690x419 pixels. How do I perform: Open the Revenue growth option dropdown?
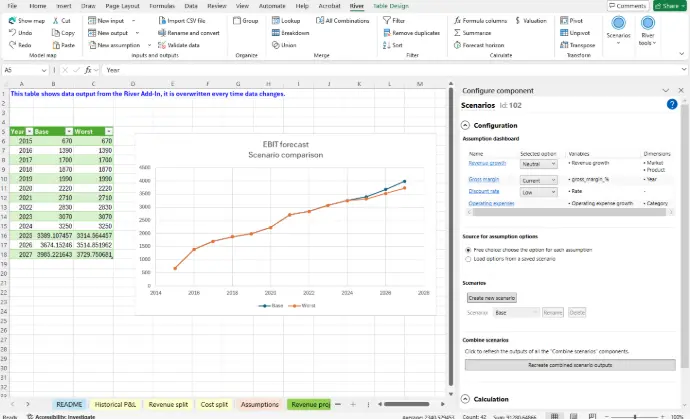pos(538,163)
